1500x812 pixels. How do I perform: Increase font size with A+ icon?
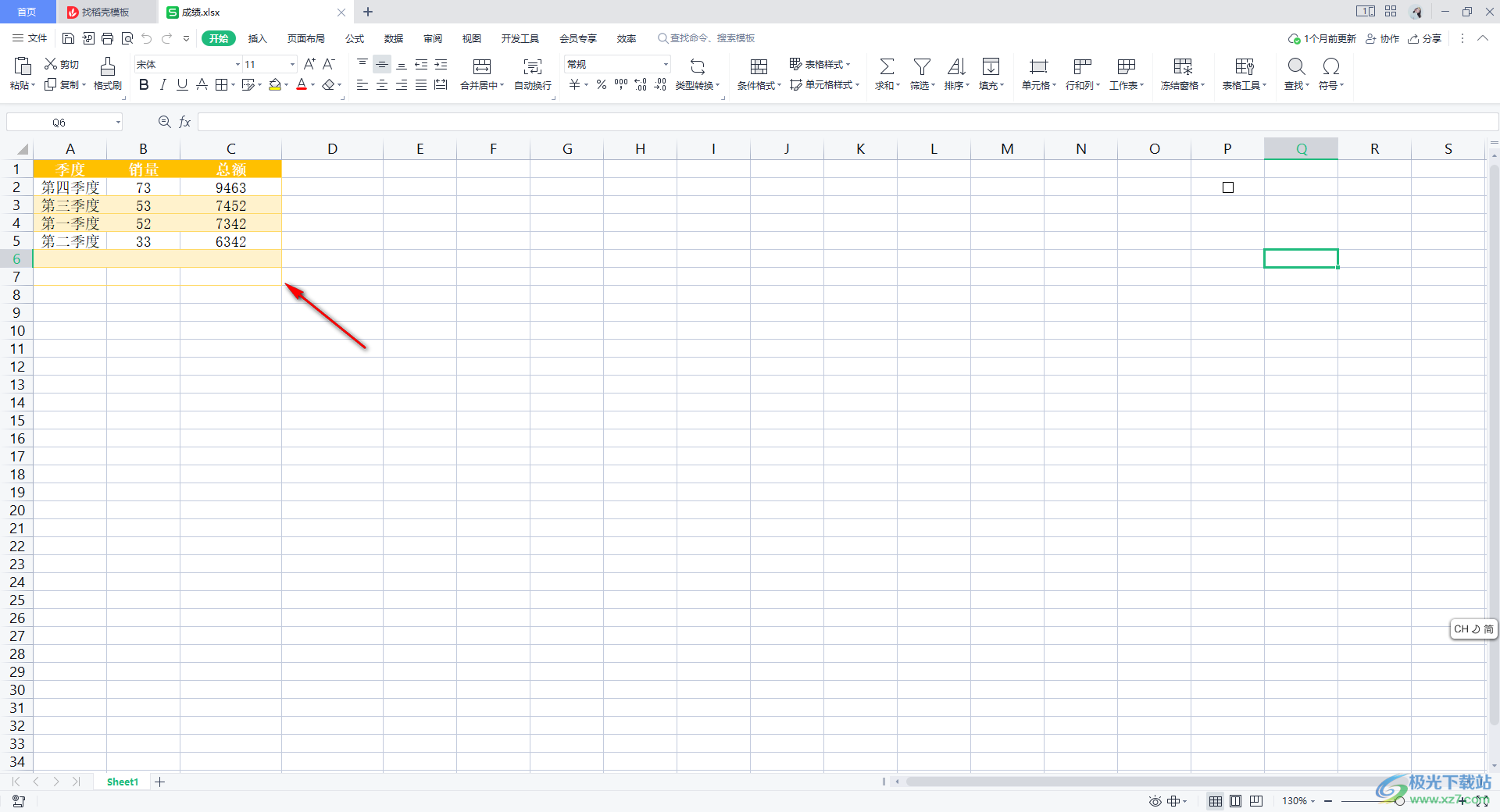click(x=309, y=64)
